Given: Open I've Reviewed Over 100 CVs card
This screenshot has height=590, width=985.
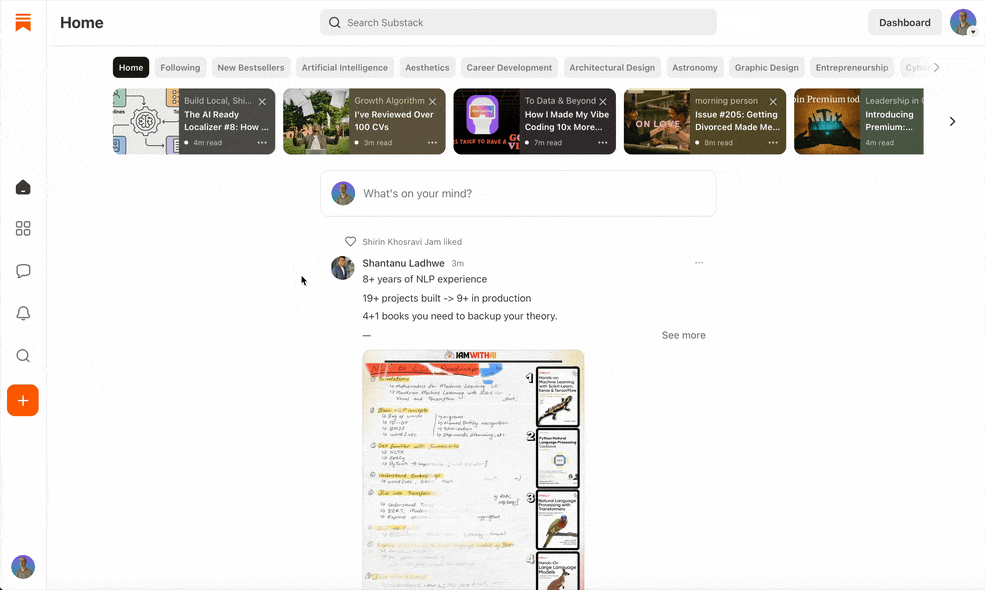Looking at the screenshot, I should pos(364,121).
